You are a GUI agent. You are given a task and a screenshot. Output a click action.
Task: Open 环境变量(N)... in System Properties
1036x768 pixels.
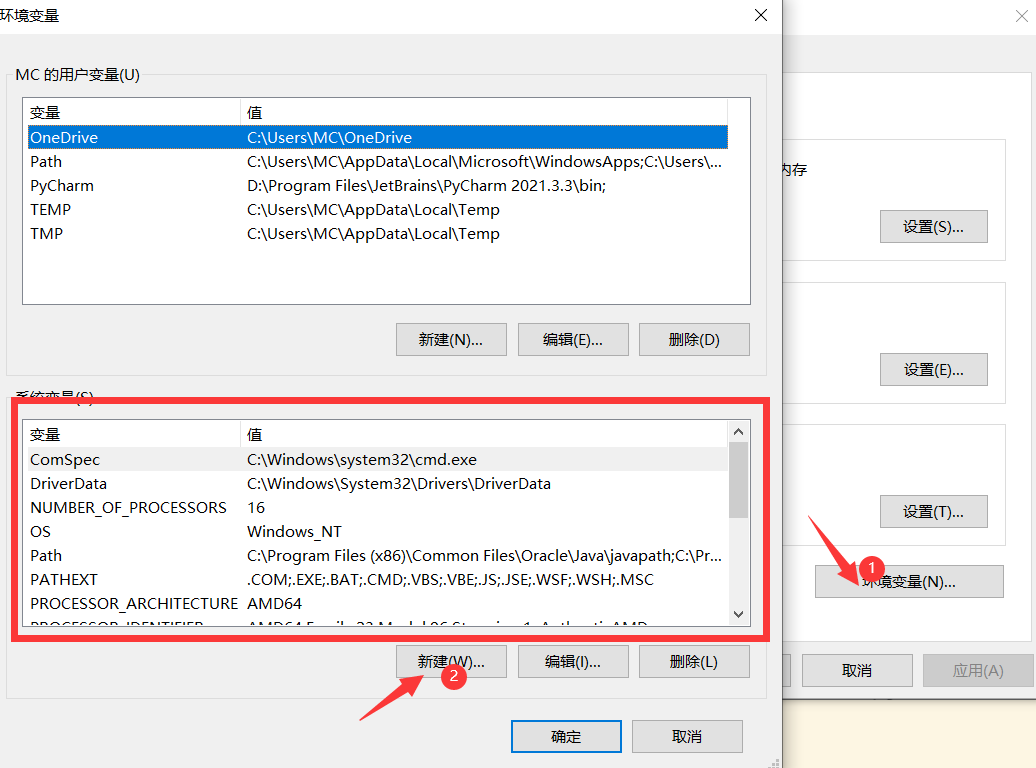click(x=909, y=582)
